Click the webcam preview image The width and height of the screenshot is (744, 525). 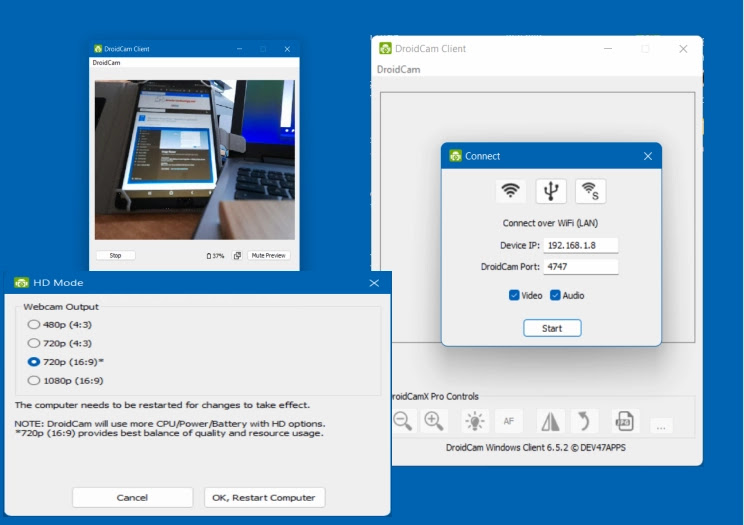(195, 160)
